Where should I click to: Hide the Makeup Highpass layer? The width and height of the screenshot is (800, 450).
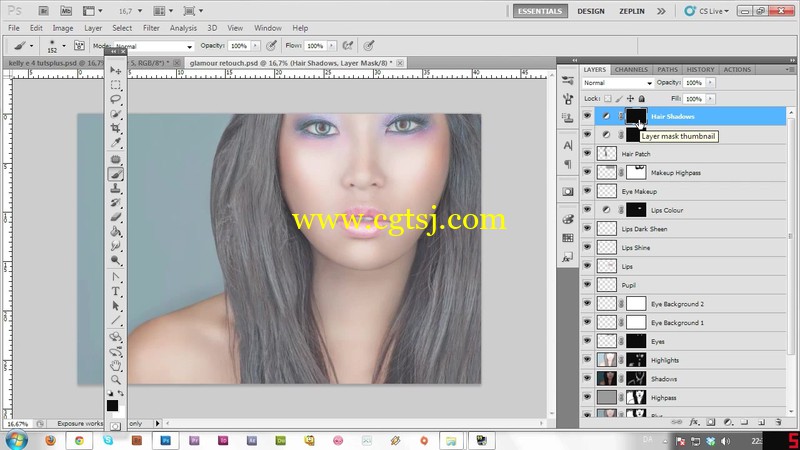(587, 172)
